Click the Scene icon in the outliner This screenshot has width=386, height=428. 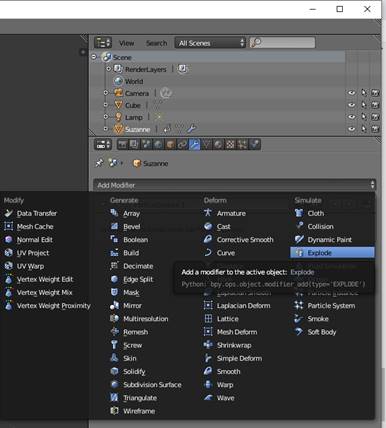click(107, 57)
